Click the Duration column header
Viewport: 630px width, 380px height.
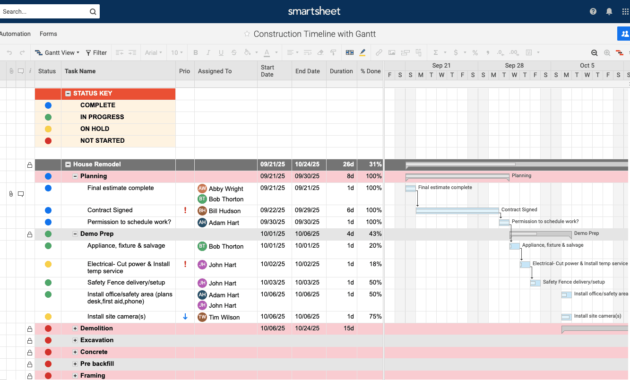(x=342, y=71)
